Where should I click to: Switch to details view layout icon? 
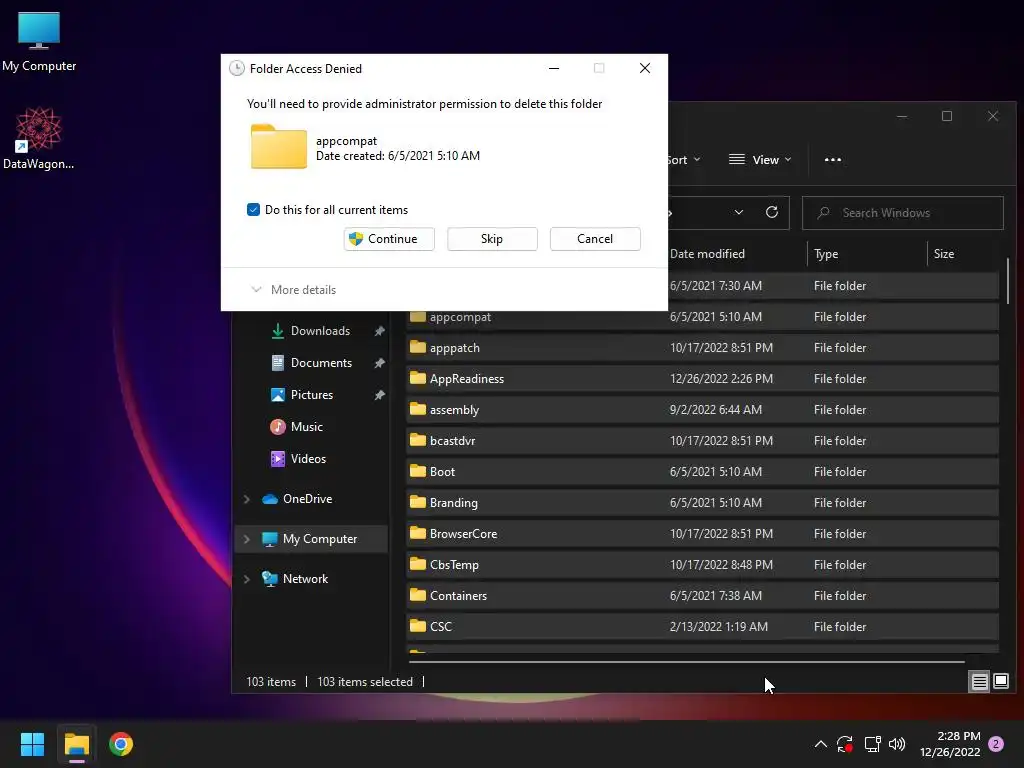[979, 682]
